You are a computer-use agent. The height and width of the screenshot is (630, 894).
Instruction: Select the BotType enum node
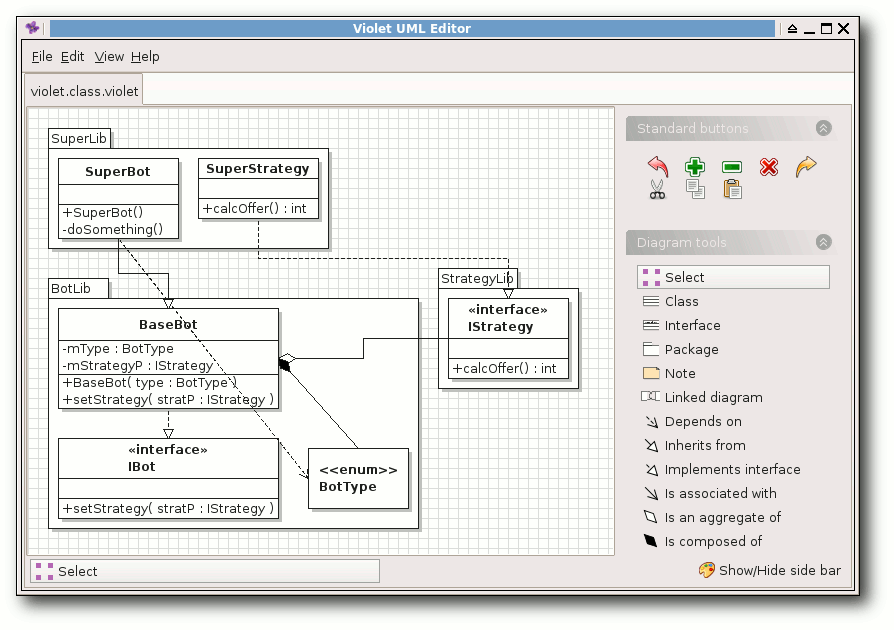coord(358,478)
